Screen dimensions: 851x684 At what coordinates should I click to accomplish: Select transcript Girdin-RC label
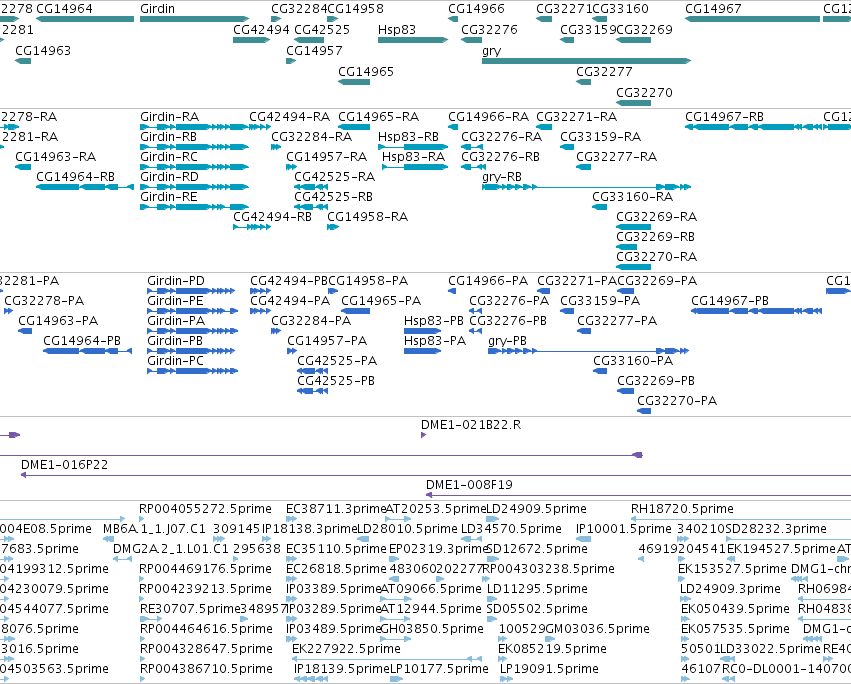pyautogui.click(x=169, y=157)
